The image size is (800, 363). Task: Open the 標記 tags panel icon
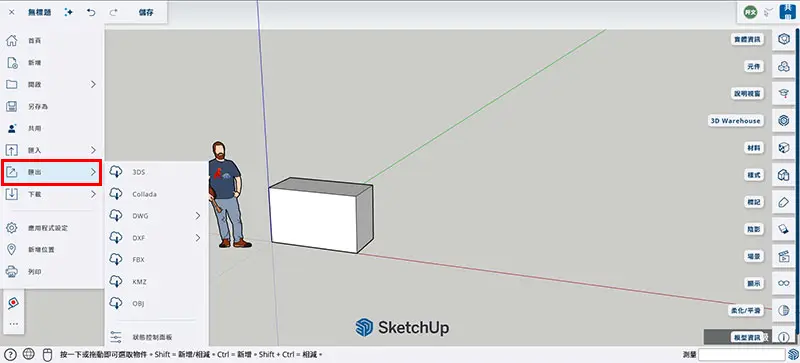click(x=784, y=202)
